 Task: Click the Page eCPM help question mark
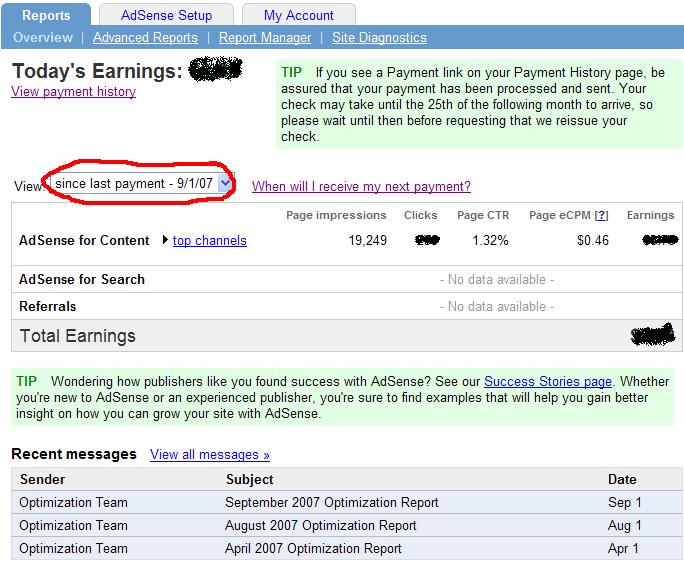[x=602, y=215]
